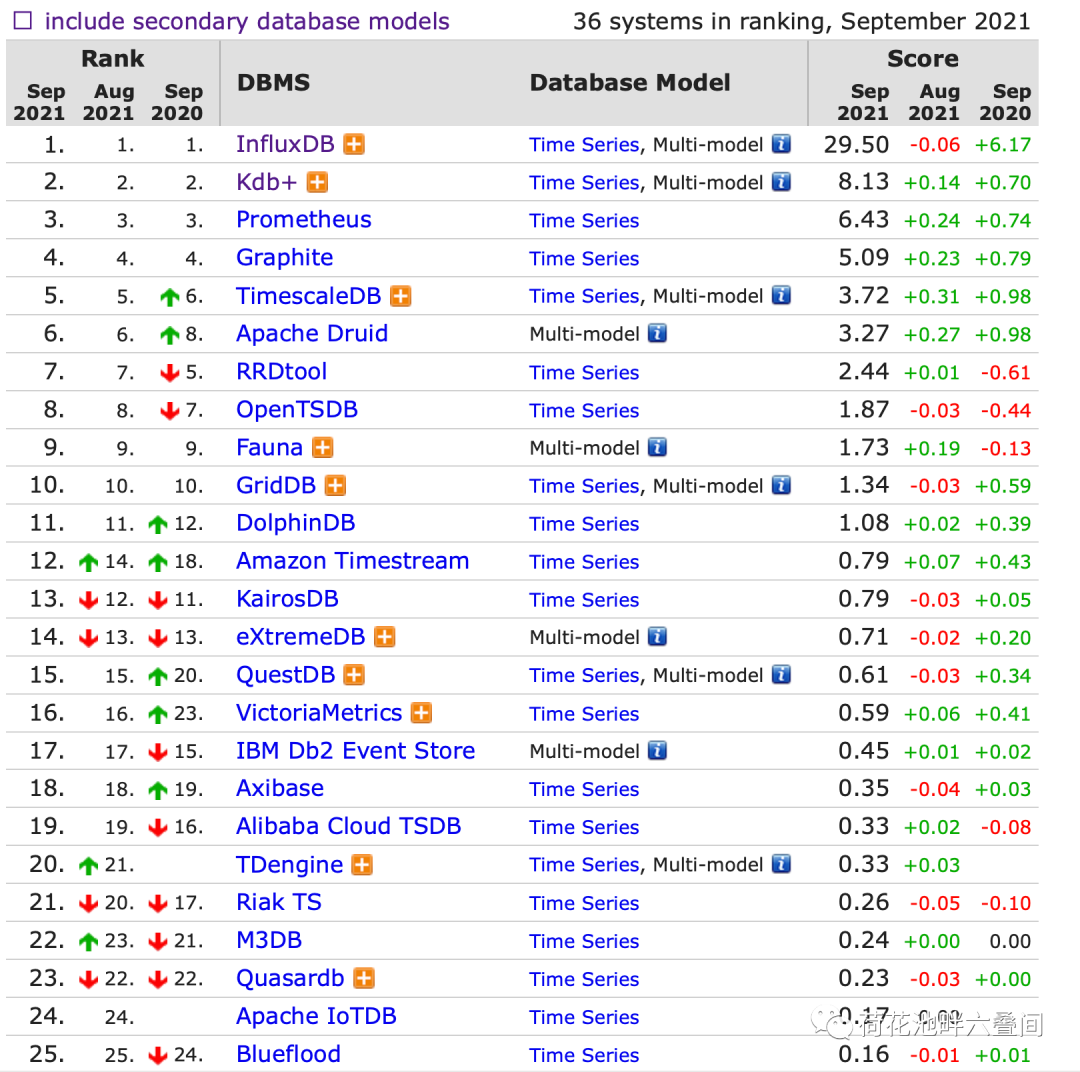Open the RRDtool link
This screenshot has height=1072, width=1080.
coord(282,371)
